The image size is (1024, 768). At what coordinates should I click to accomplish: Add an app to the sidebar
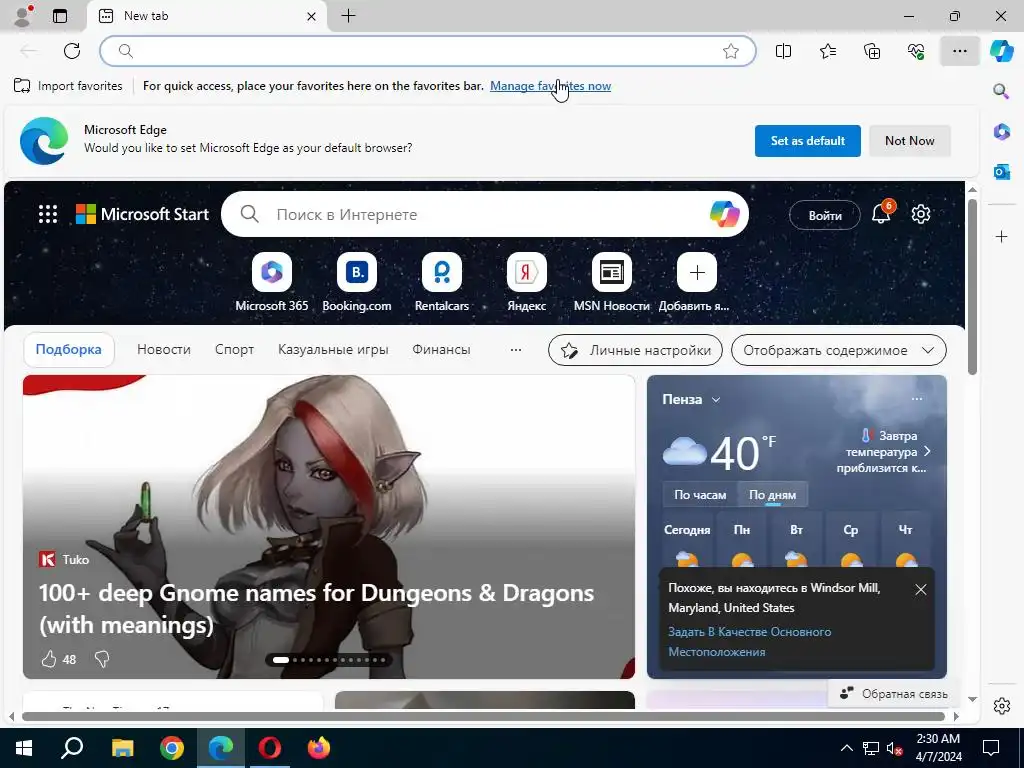pos(1001,236)
